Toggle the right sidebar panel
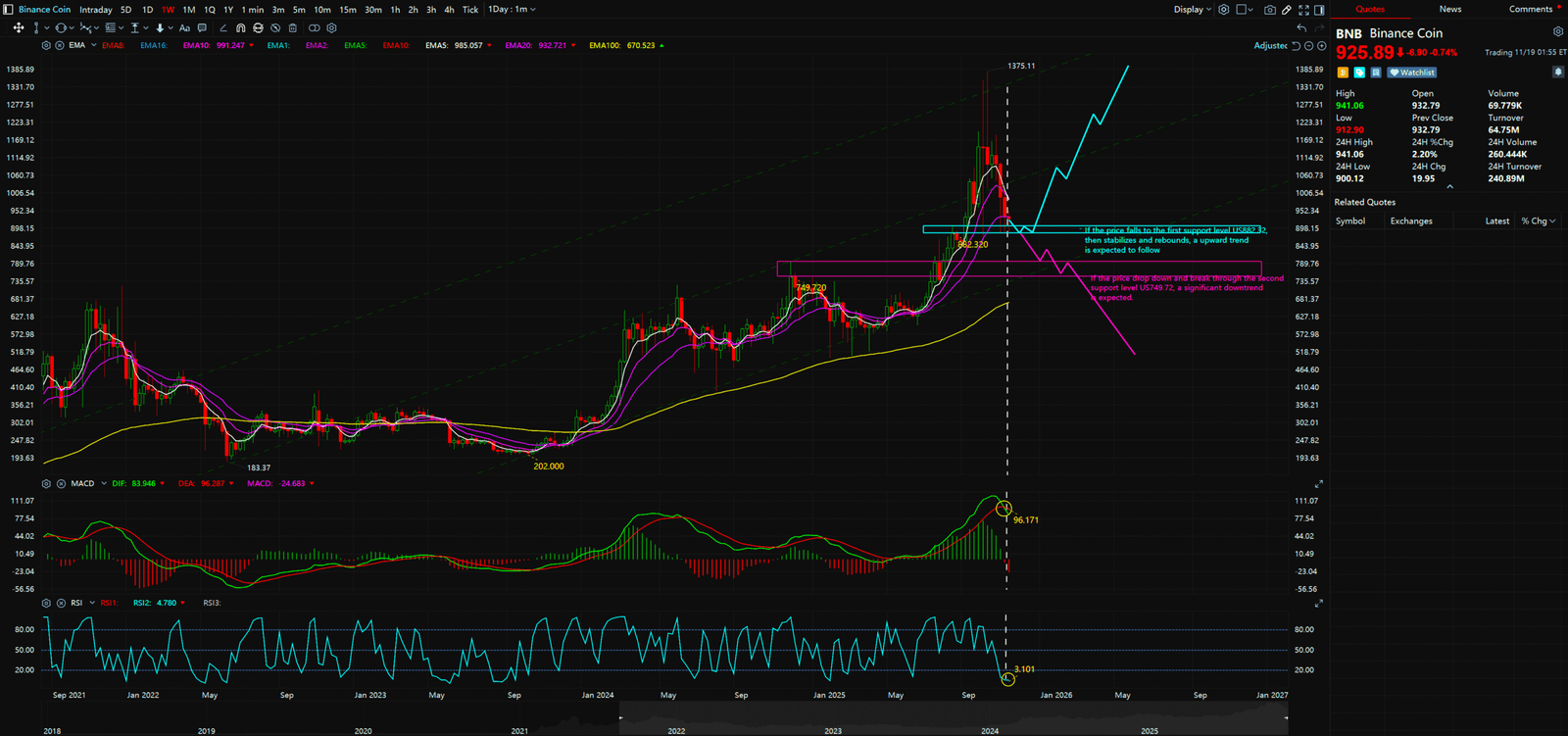The image size is (1568, 736). 1319,10
